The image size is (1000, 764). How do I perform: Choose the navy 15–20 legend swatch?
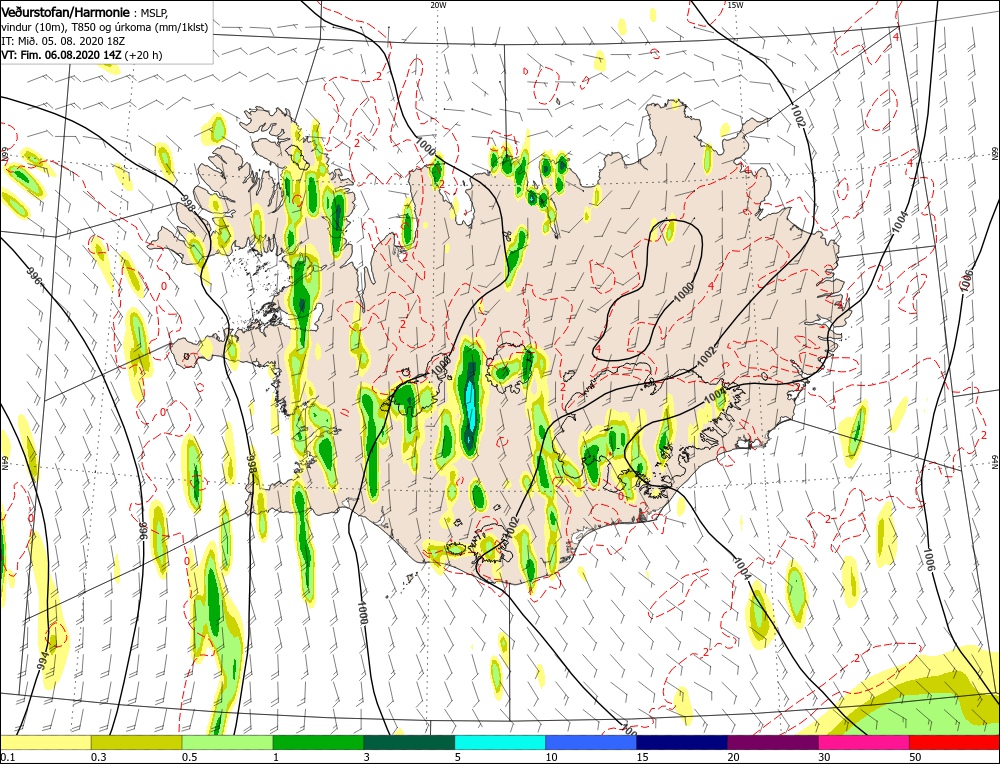coord(682,742)
